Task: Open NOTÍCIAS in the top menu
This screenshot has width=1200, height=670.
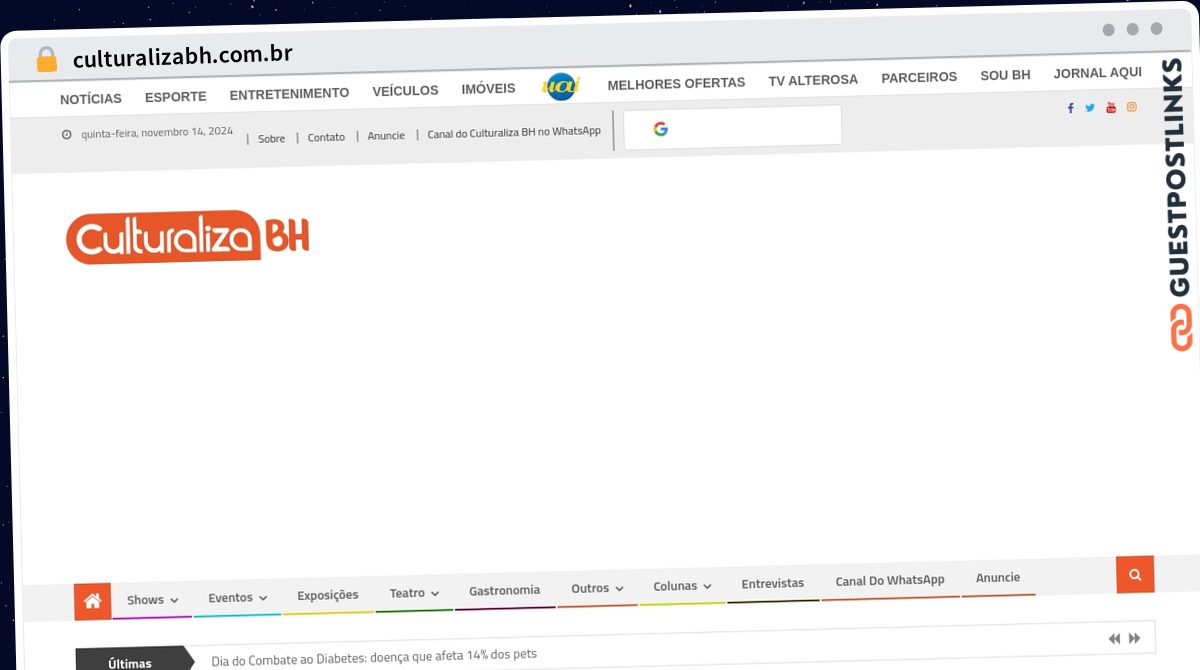Action: (91, 98)
